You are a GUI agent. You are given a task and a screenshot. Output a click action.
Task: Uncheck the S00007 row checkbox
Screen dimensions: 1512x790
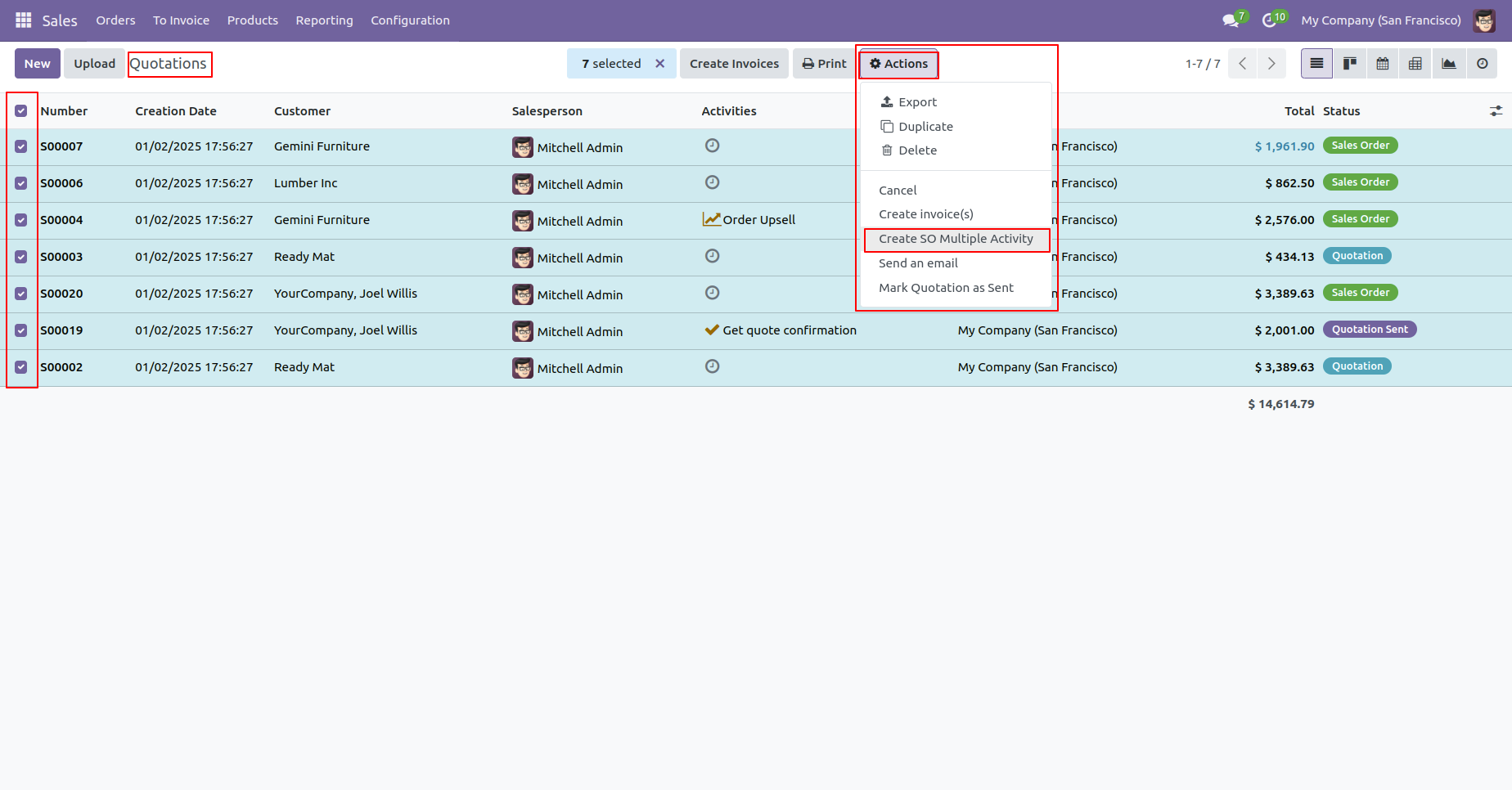click(x=21, y=146)
